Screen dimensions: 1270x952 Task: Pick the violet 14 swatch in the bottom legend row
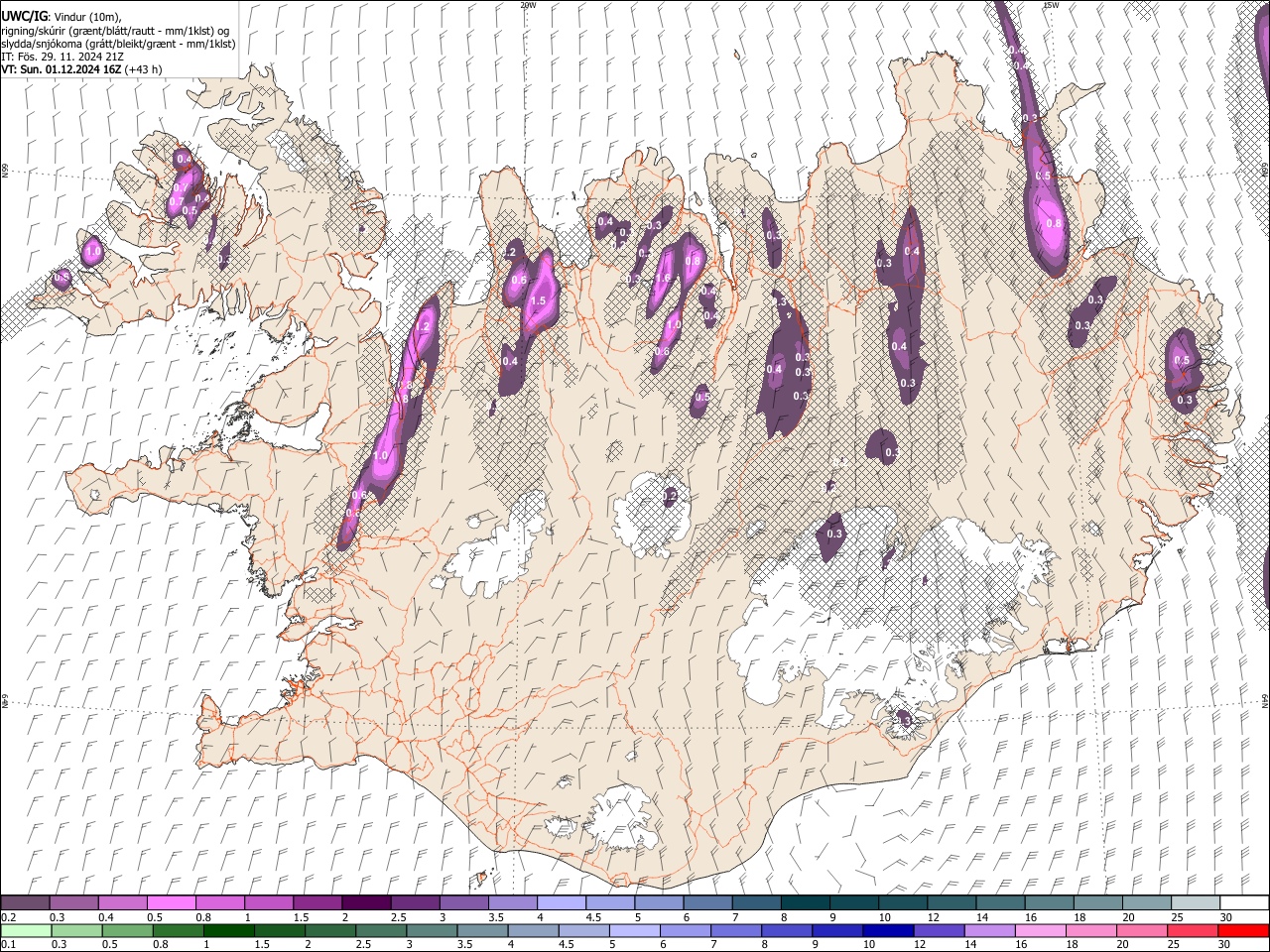(989, 930)
